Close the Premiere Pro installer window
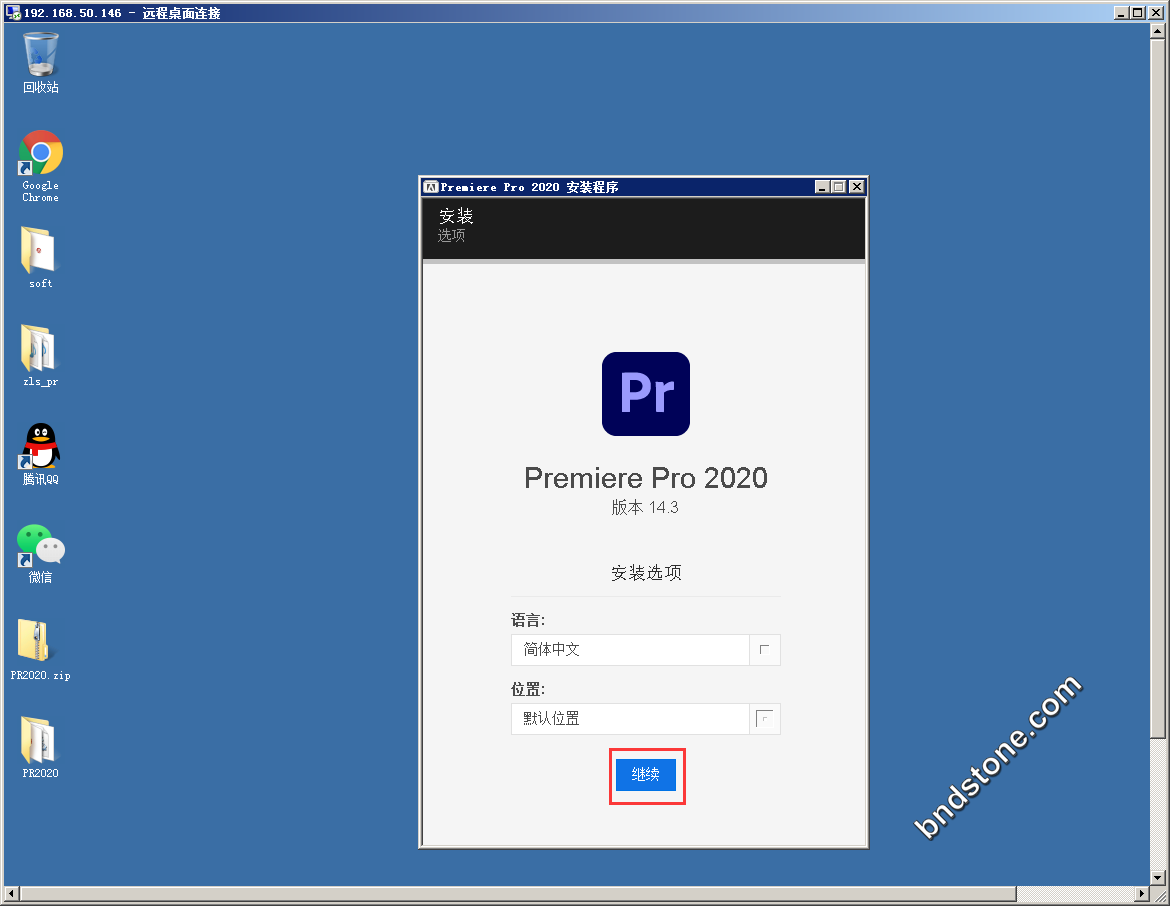Viewport: 1170px width, 906px height. point(857,187)
